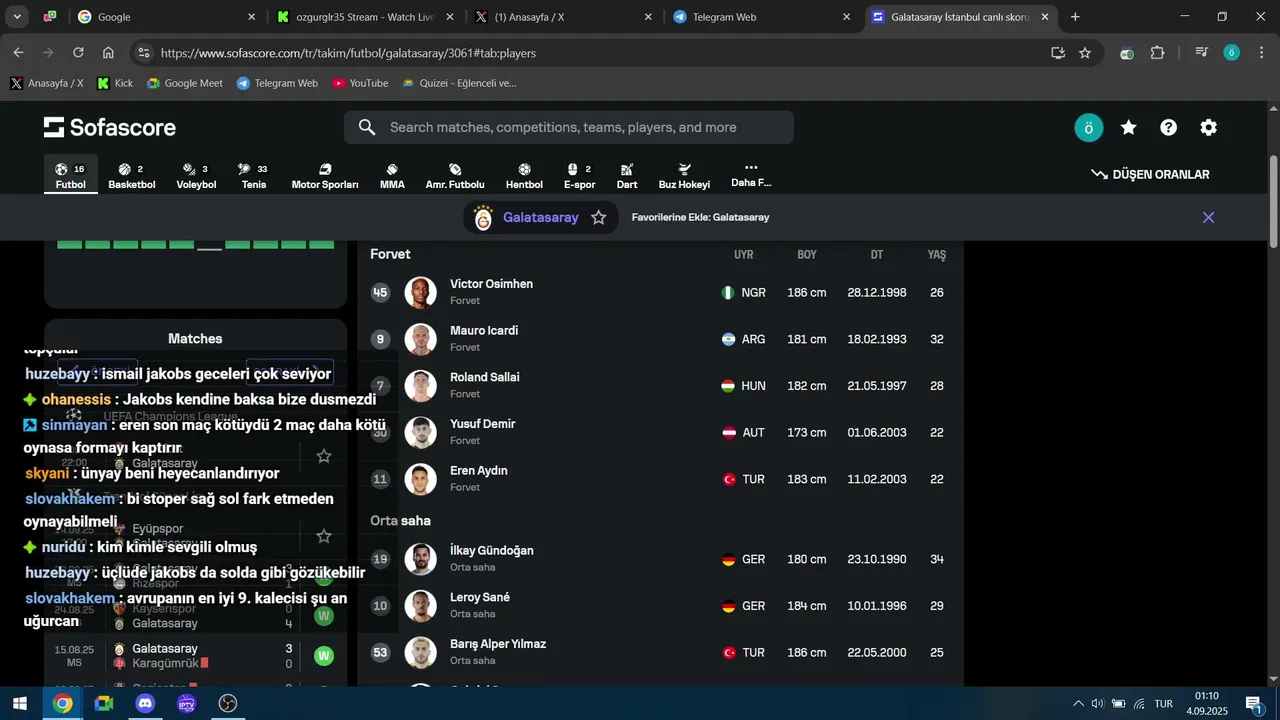
Task: Open the favorites star in header
Action: (x=1129, y=128)
